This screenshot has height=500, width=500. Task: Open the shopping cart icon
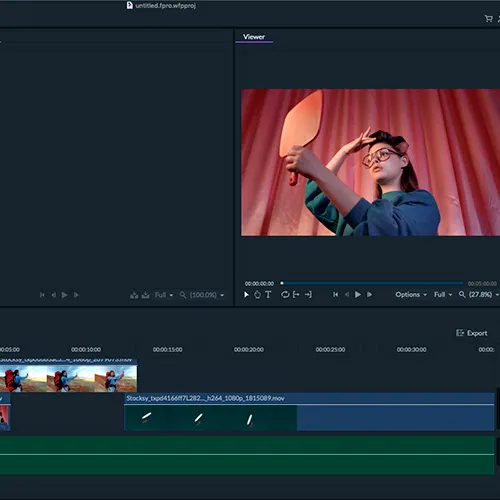[489, 19]
